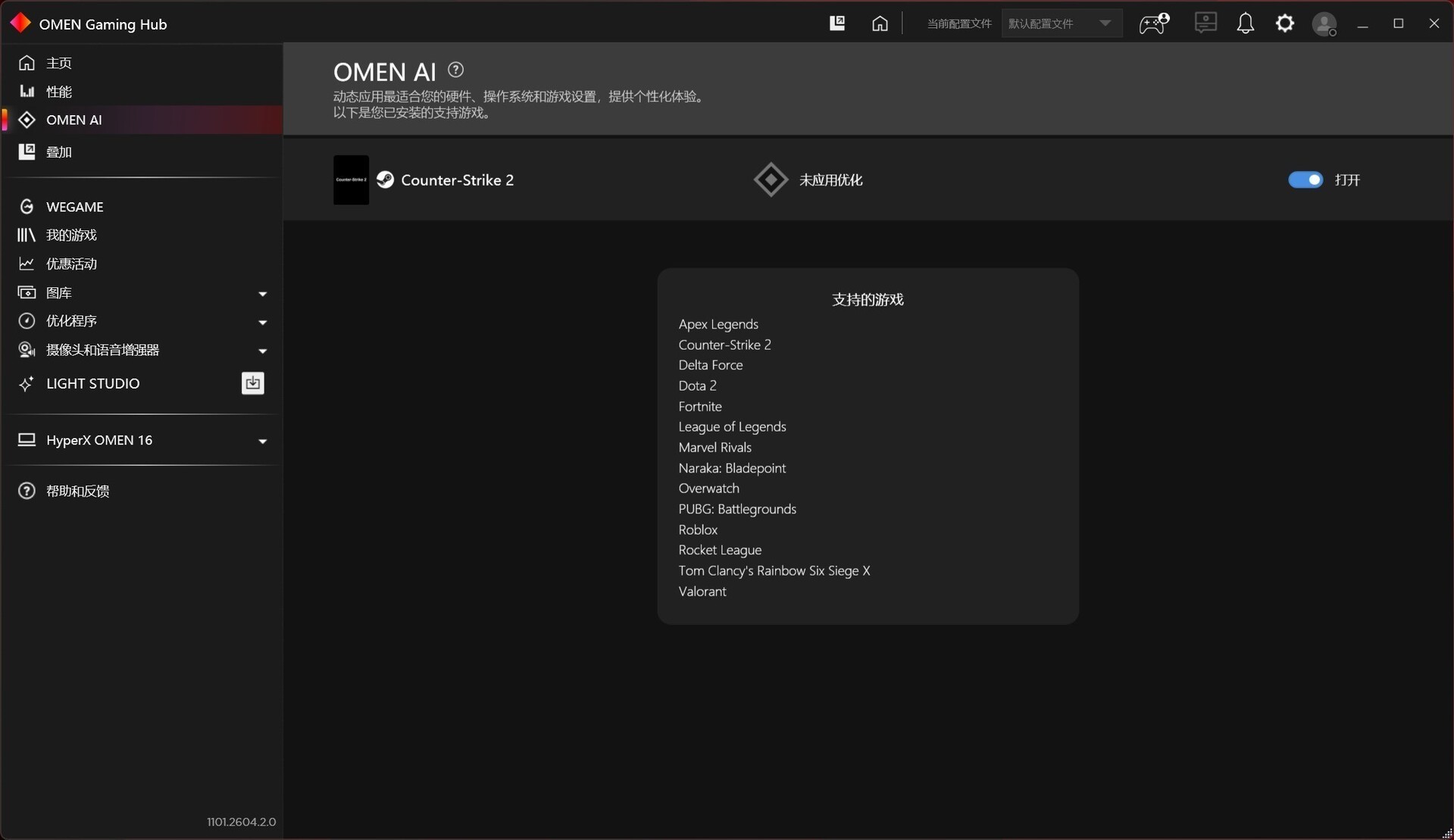Open notifications bell icon
The image size is (1454, 840).
1245,23
